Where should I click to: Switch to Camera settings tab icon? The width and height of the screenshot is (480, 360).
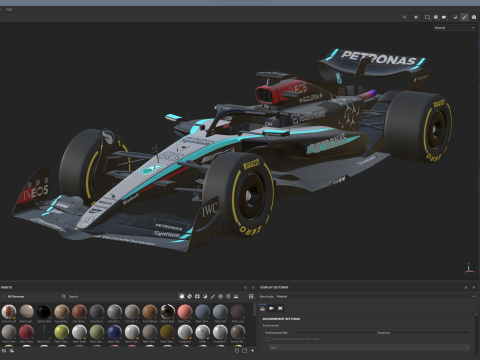pos(271,308)
